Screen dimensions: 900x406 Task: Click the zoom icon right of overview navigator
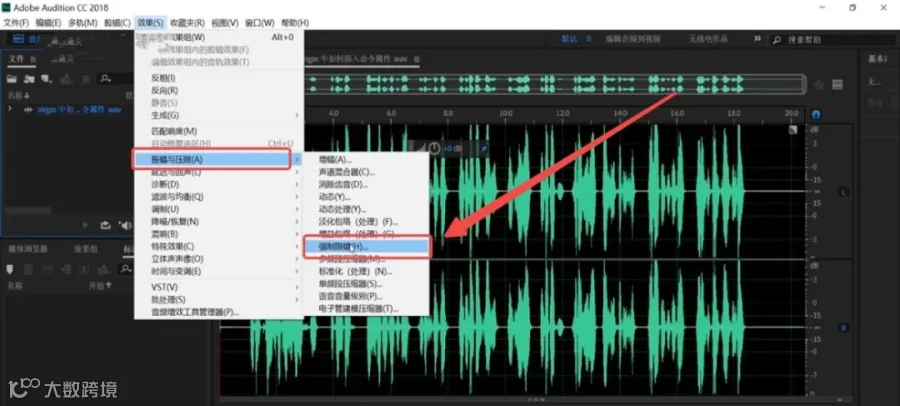point(819,84)
